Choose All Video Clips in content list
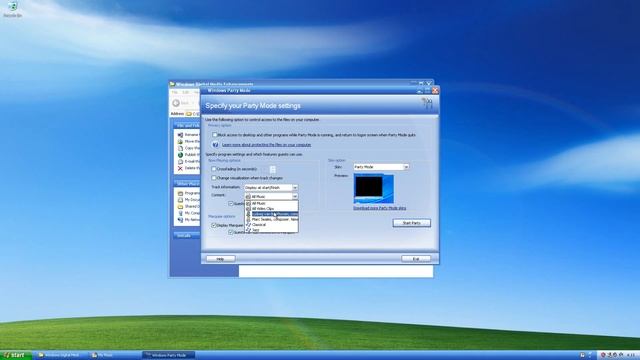640x360 pixels. 271,209
